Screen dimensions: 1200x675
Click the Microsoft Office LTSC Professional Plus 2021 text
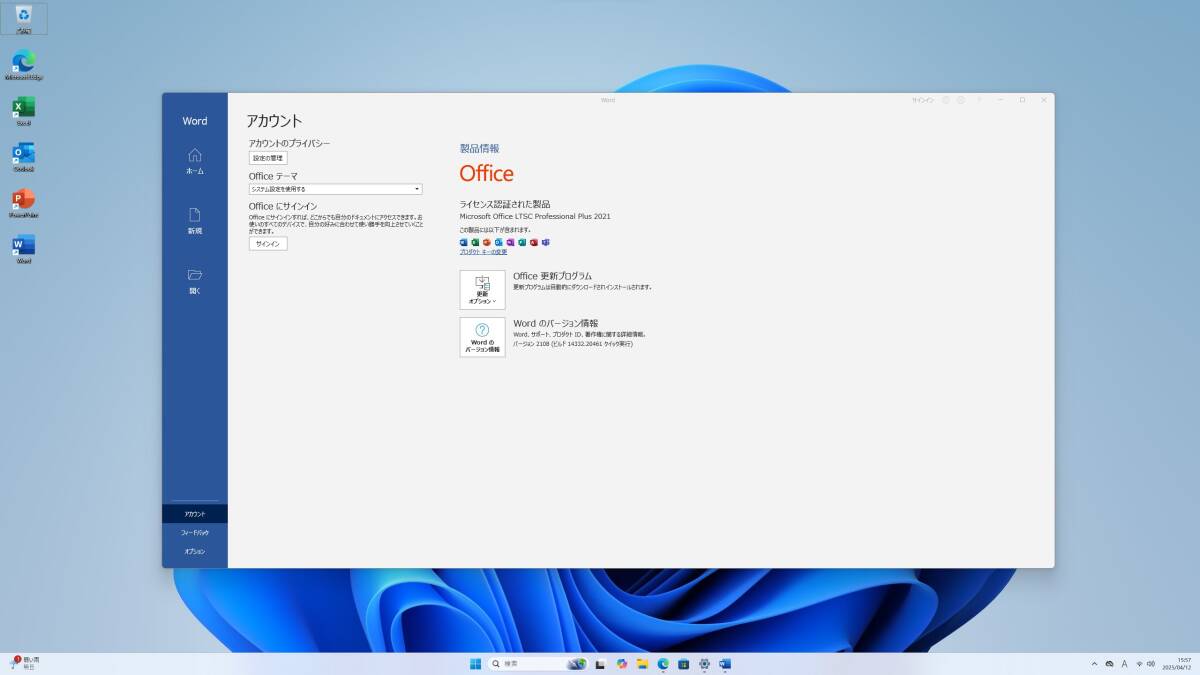[535, 216]
